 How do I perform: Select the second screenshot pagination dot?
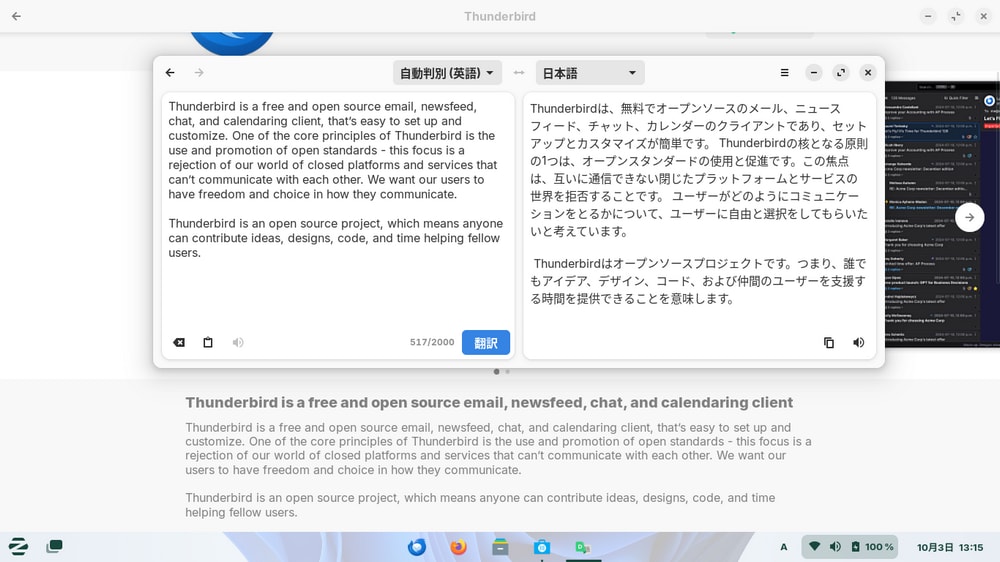coord(508,372)
